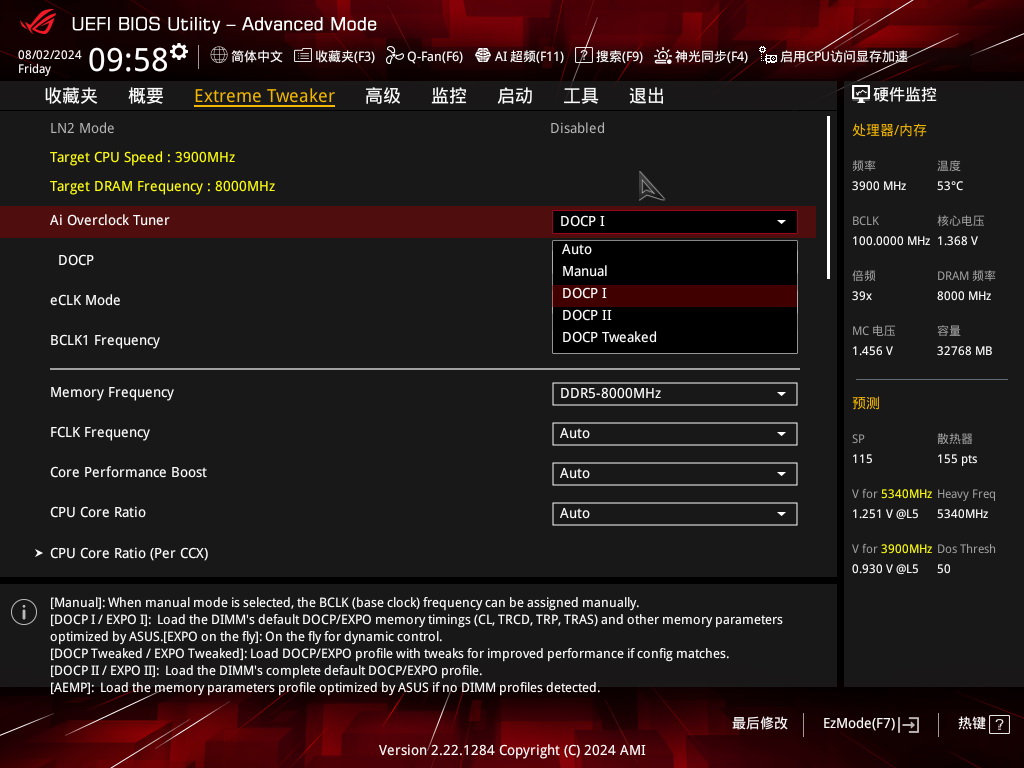
Task: Select DOCP I option
Action: click(x=675, y=293)
